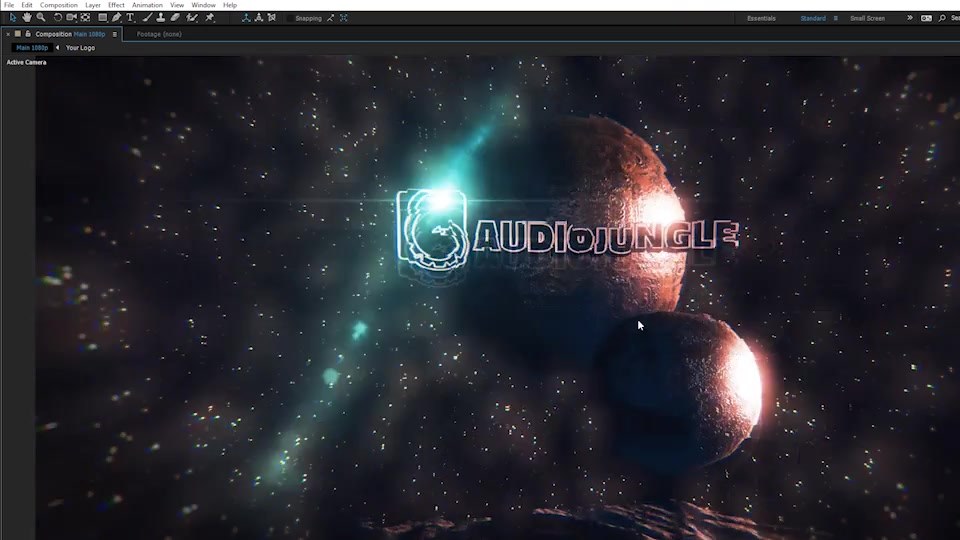Select the Puppet Pin tool
This screenshot has width=960, height=540.
point(209,18)
